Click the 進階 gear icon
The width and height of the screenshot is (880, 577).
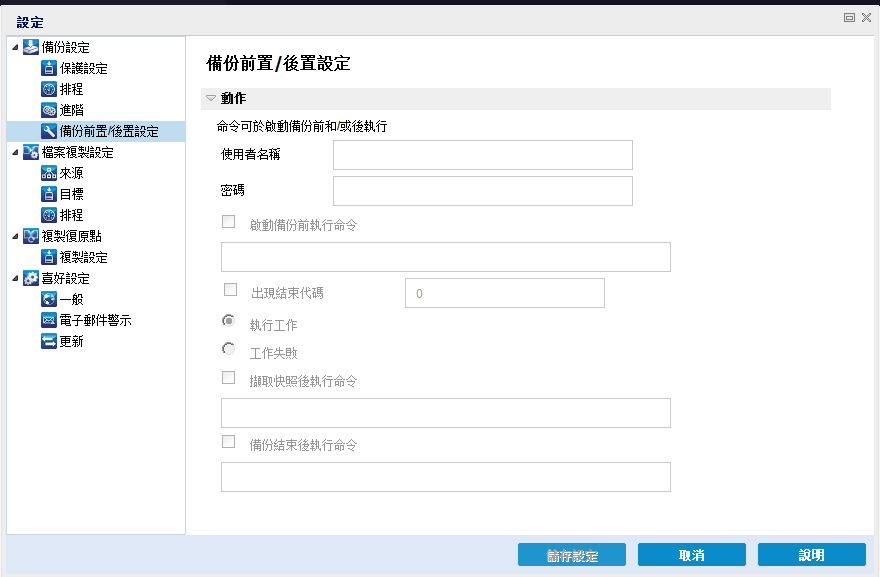pos(48,111)
